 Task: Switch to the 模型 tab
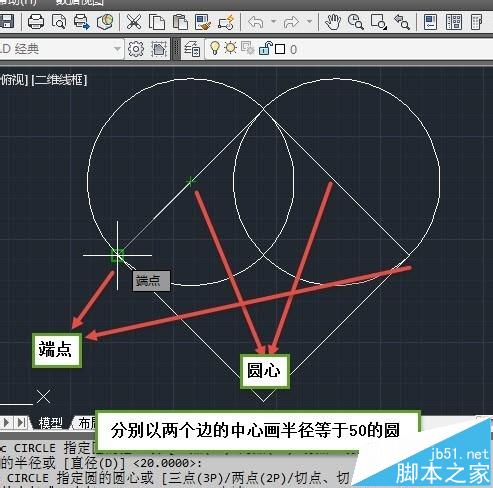point(51,423)
